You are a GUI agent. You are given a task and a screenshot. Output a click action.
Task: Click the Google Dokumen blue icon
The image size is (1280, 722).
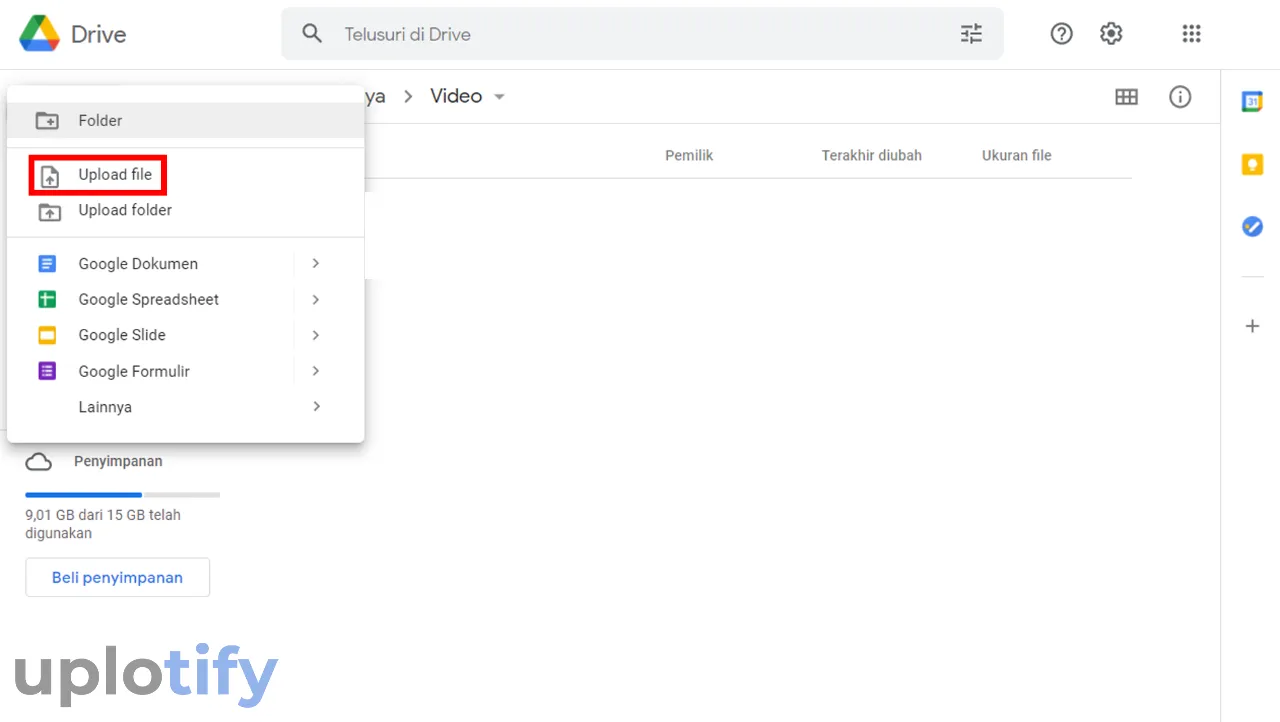coord(47,264)
